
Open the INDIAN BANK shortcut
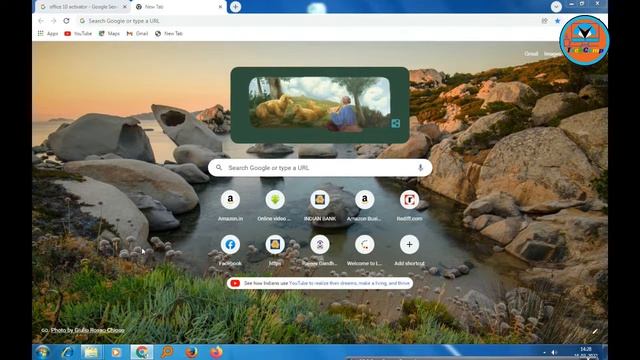point(320,206)
